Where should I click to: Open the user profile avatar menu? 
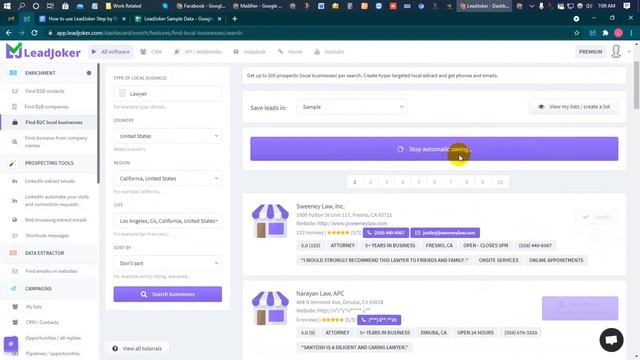(x=616, y=51)
